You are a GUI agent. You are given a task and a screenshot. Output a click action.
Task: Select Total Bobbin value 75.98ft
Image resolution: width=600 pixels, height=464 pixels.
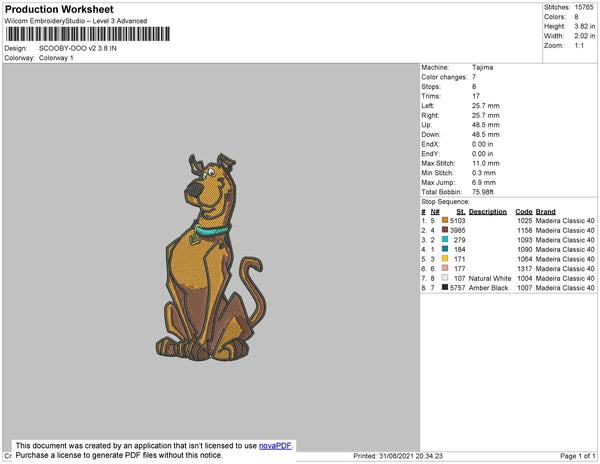(x=483, y=192)
